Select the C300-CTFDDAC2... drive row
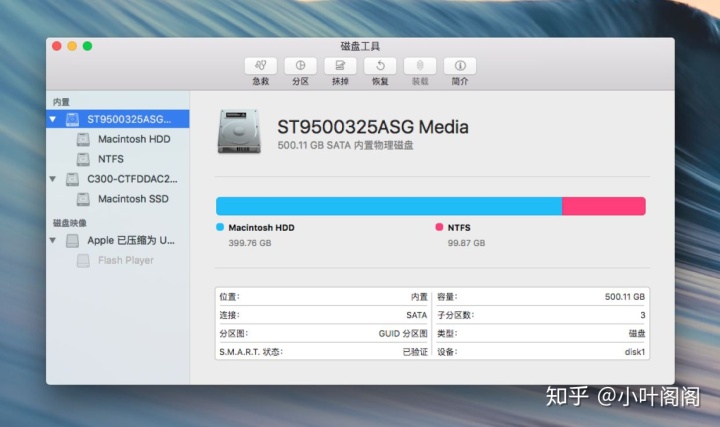The width and height of the screenshot is (720, 427). point(118,179)
